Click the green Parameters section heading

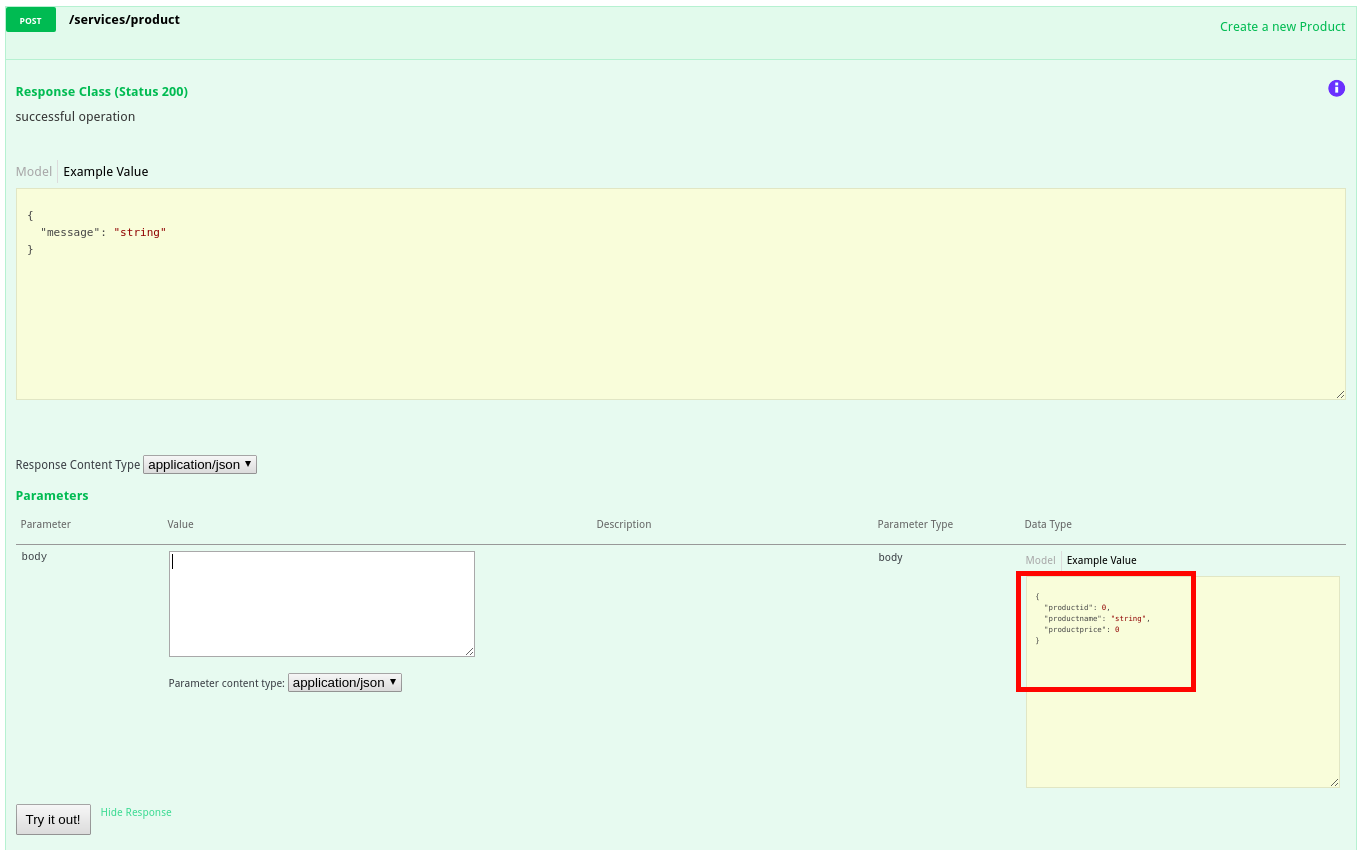coord(52,496)
